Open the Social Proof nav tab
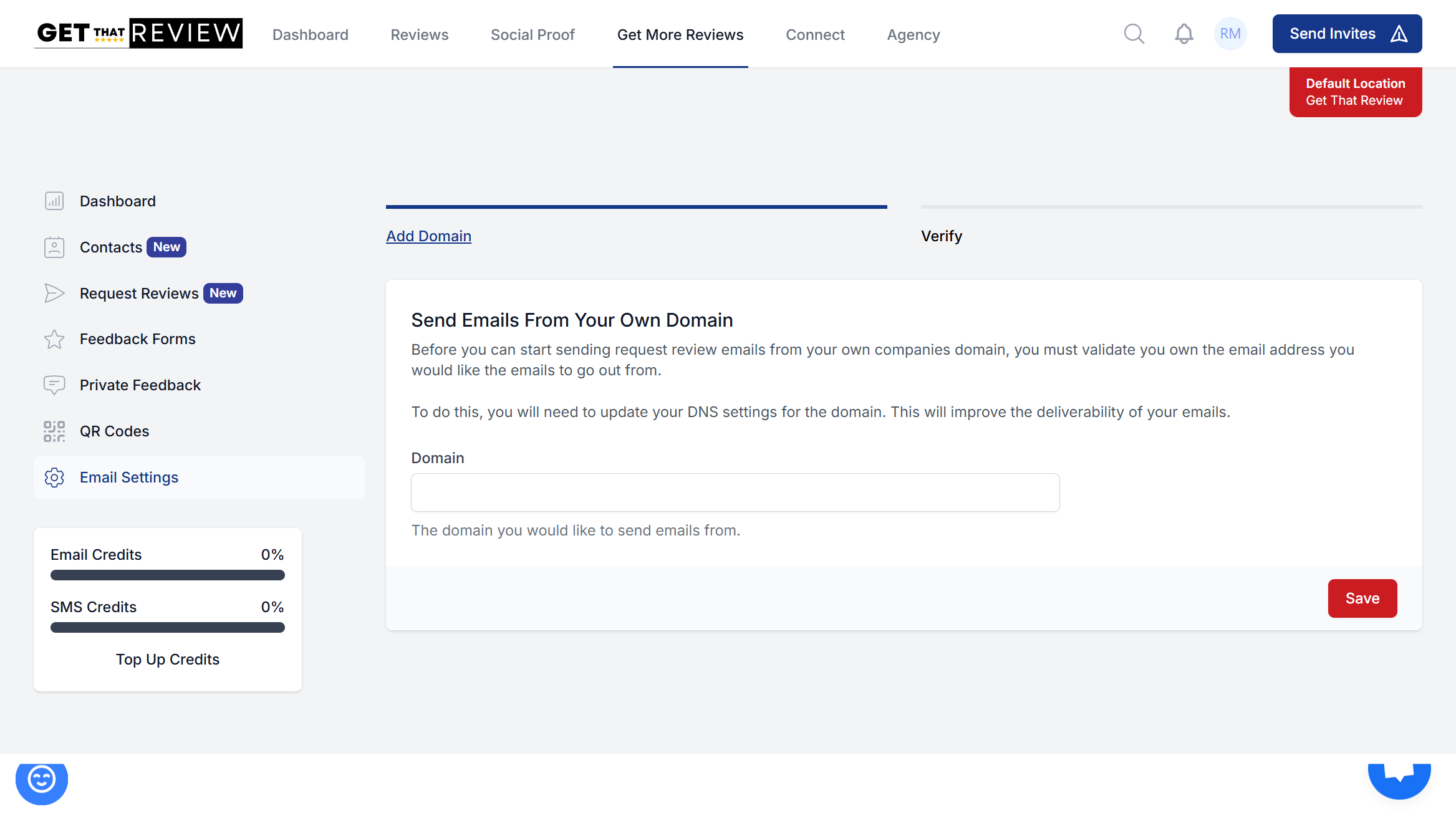This screenshot has height=821, width=1456. 533,35
